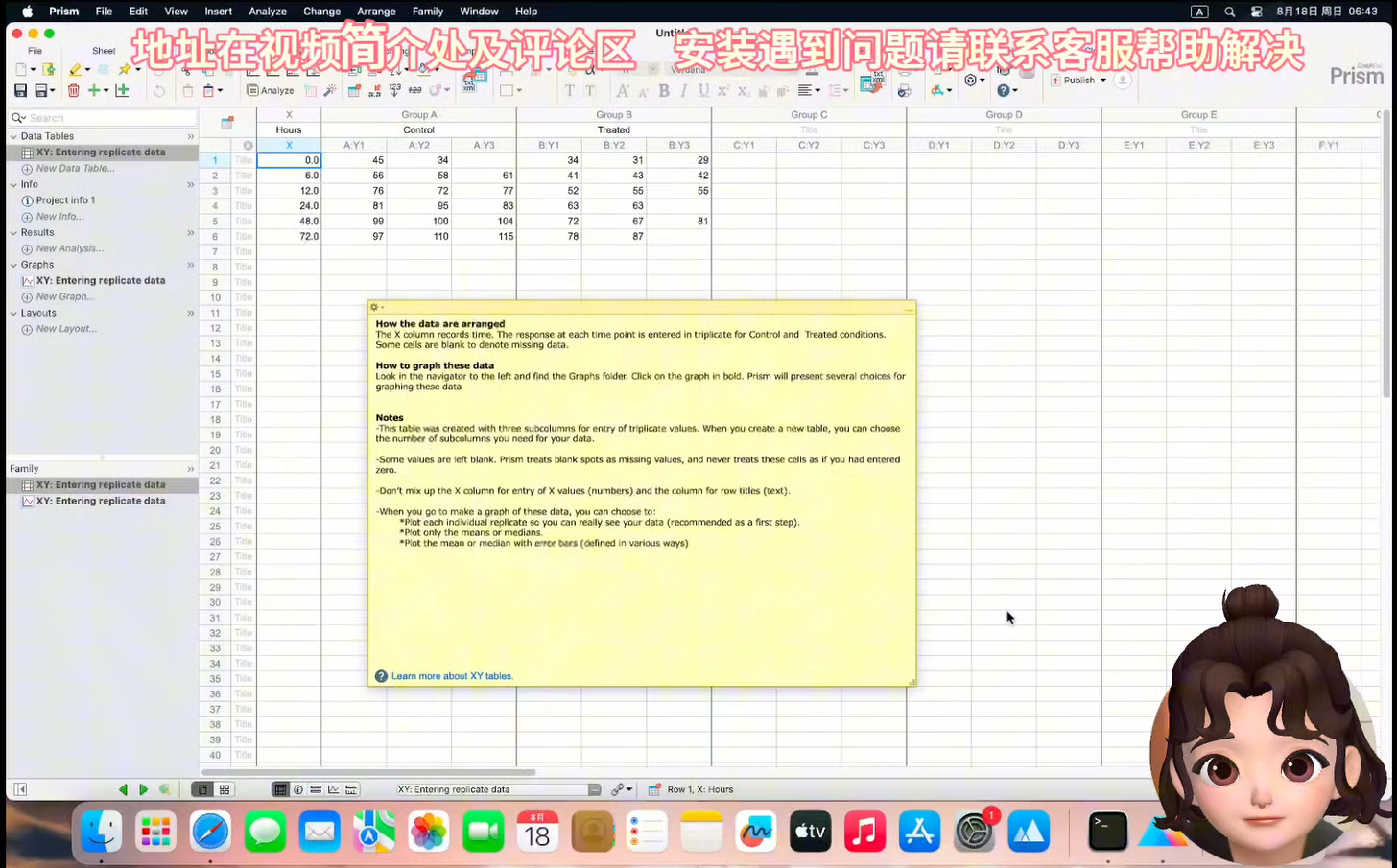Open the Family menu
Image resolution: width=1397 pixels, height=868 pixels.
tap(427, 12)
